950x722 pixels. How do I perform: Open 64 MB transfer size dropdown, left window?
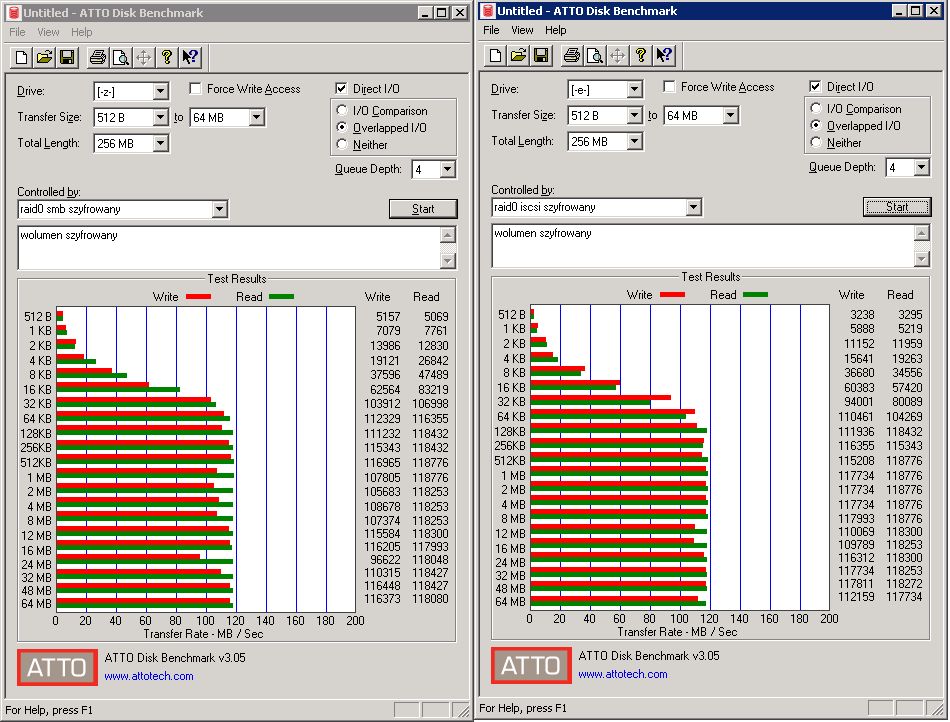coord(257,117)
